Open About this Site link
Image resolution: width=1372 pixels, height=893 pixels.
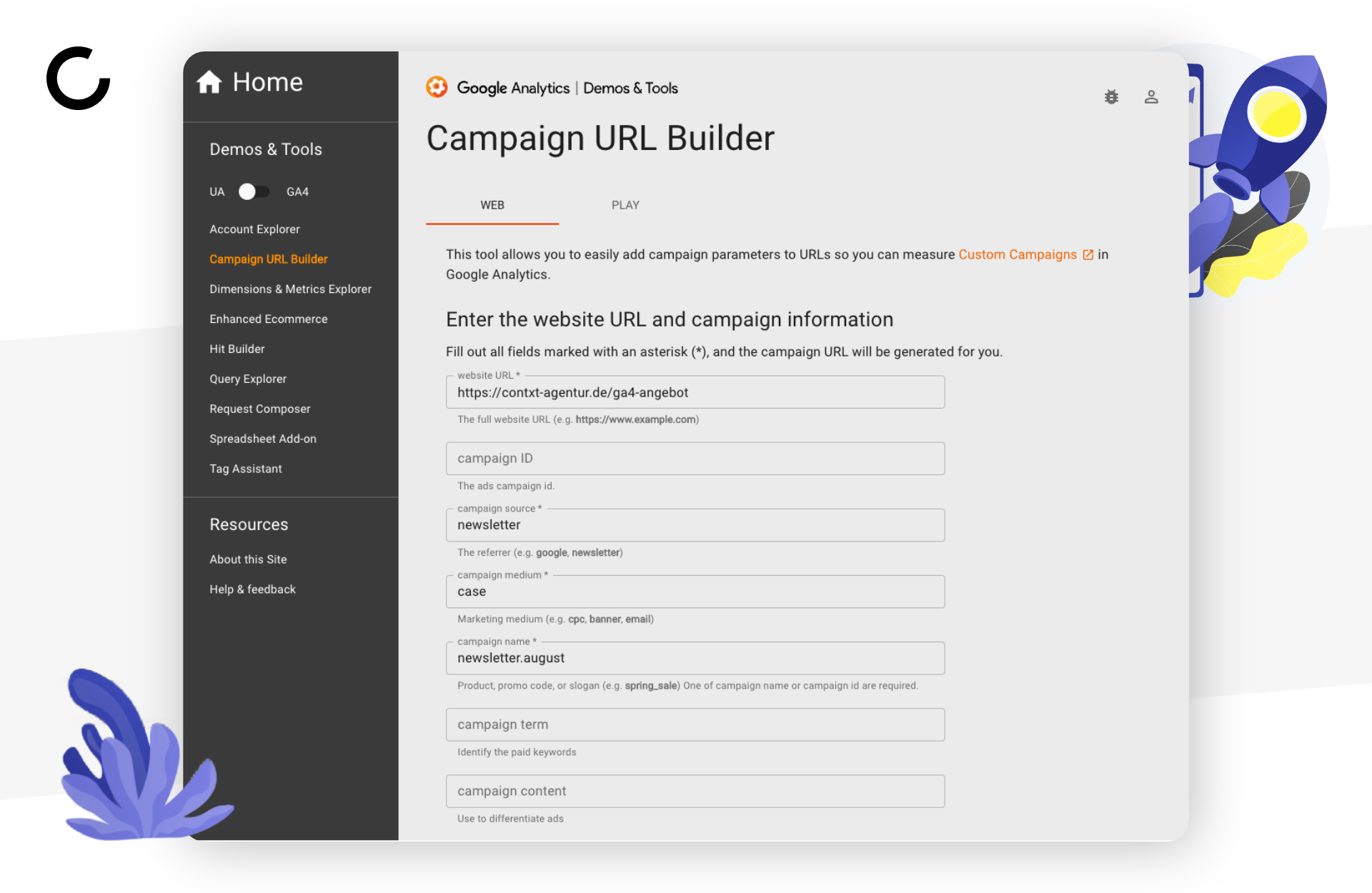tap(248, 559)
